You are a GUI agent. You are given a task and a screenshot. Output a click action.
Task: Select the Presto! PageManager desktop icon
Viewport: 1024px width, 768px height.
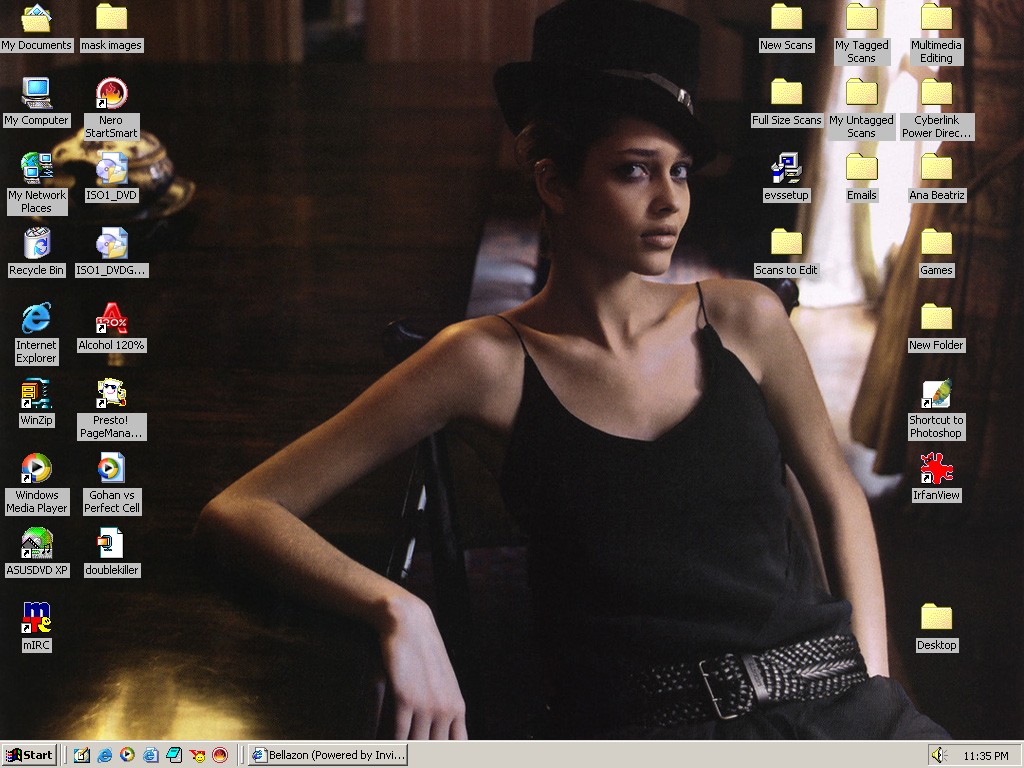pyautogui.click(x=111, y=393)
